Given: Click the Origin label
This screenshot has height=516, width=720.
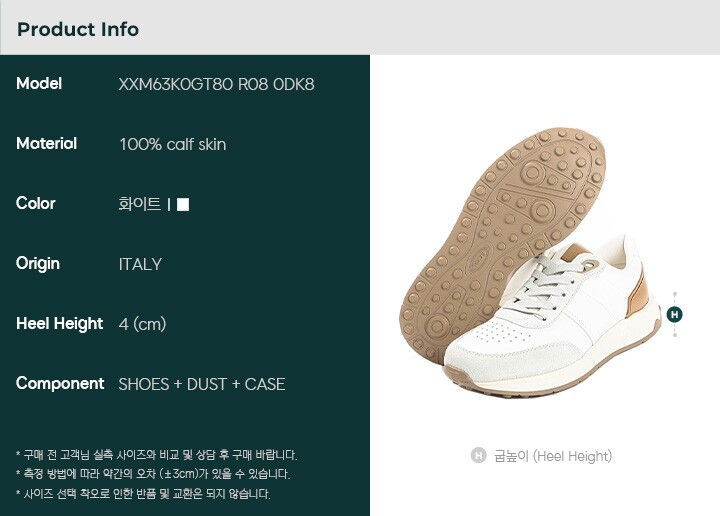Looking at the screenshot, I should tap(38, 264).
